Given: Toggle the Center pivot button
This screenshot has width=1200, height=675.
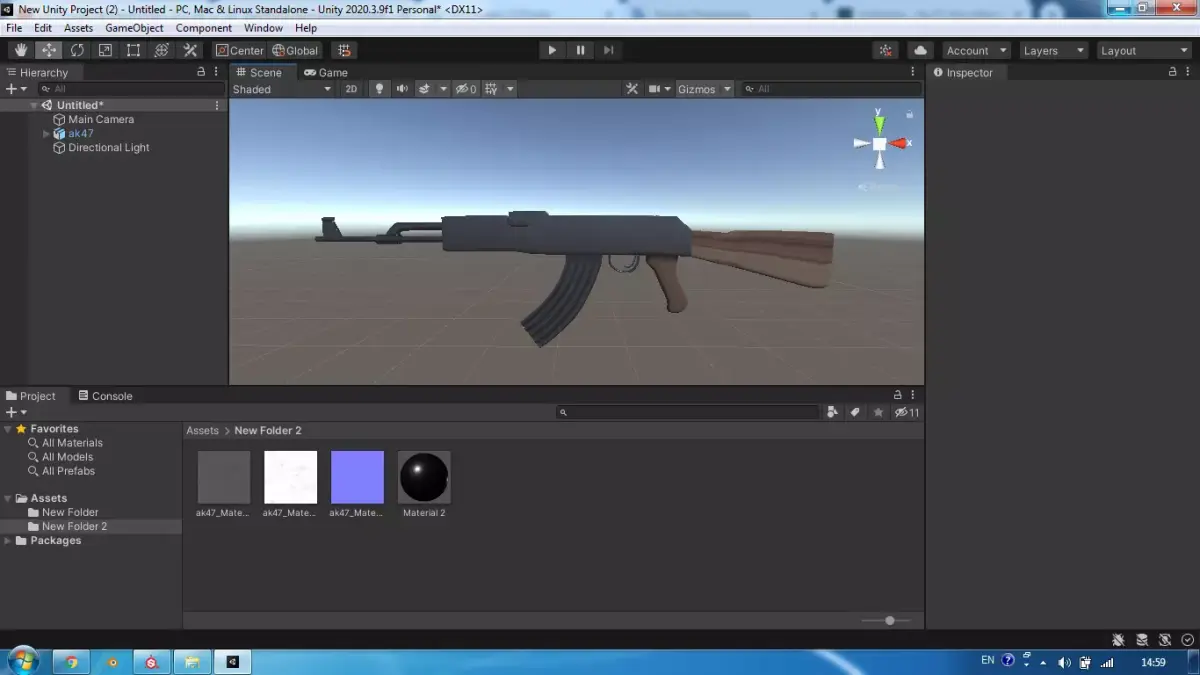Looking at the screenshot, I should (x=240, y=50).
